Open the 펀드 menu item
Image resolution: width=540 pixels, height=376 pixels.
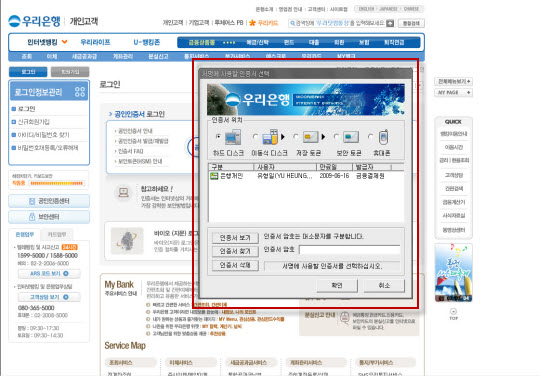point(289,42)
